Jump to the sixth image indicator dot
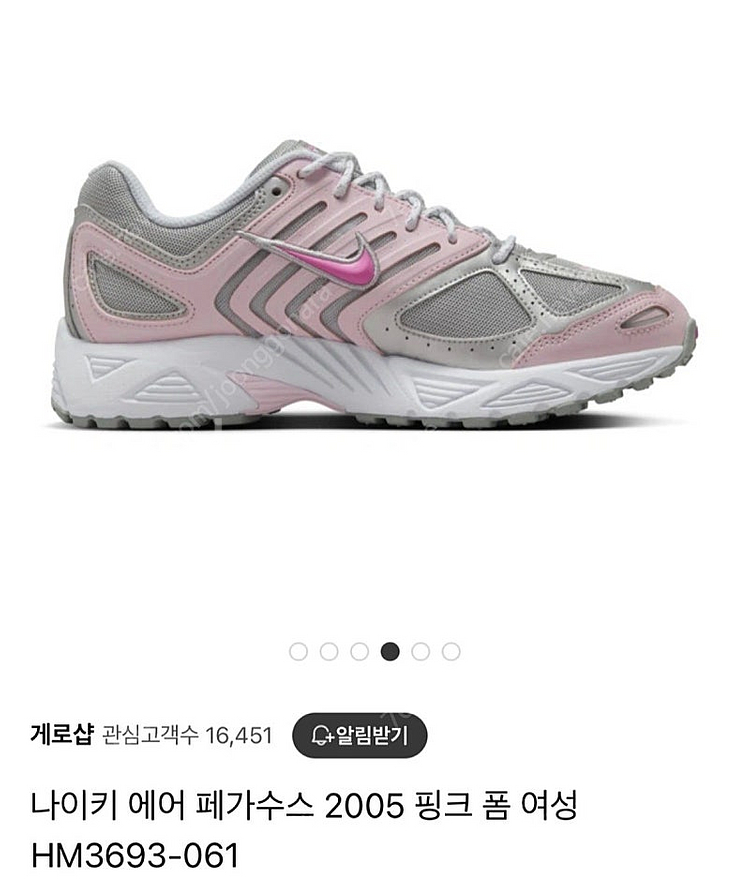This screenshot has height=893, width=750. point(451,651)
